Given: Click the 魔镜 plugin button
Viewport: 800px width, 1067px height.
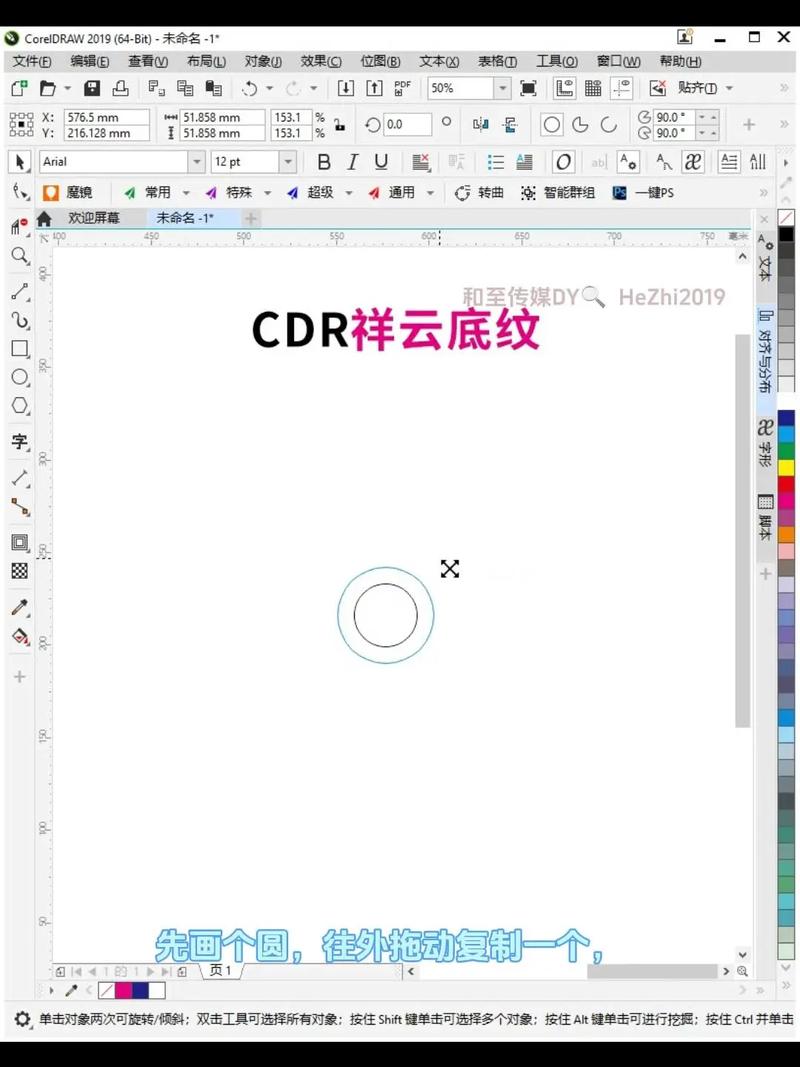Looking at the screenshot, I should [70, 192].
